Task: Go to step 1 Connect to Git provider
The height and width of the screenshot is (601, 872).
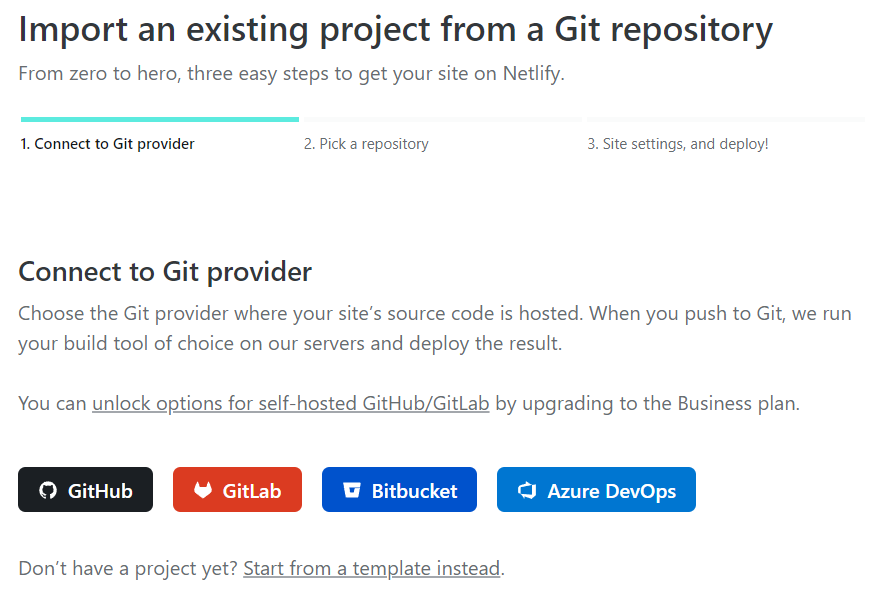Action: (107, 144)
